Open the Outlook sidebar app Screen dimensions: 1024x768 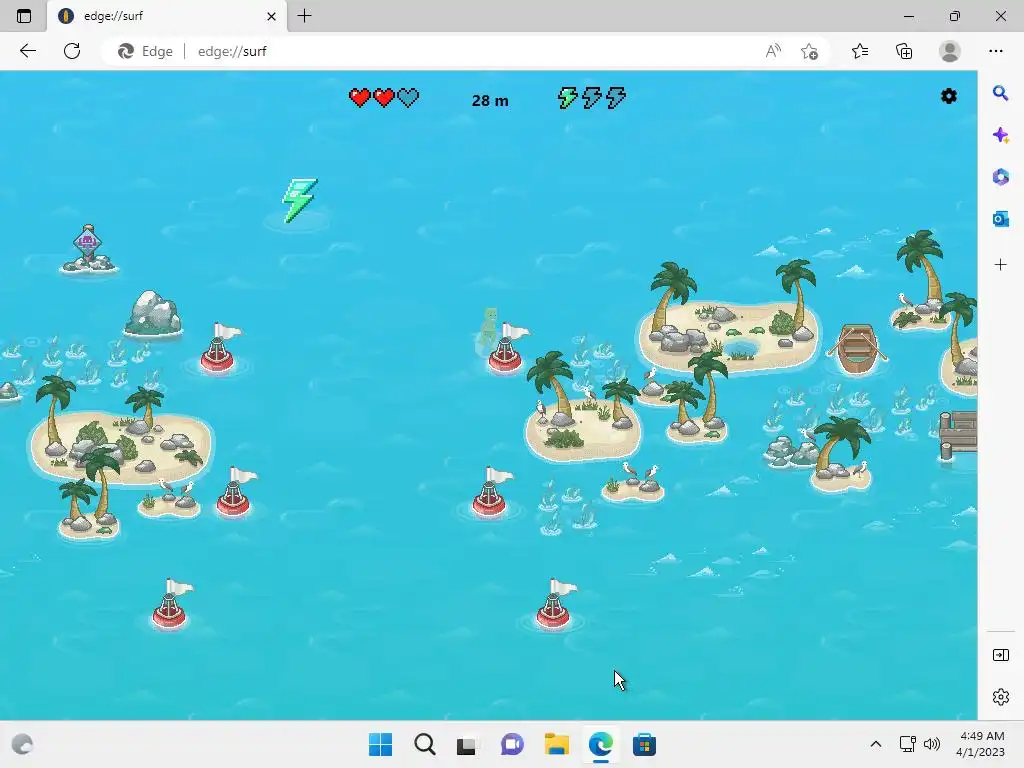pyautogui.click(x=1000, y=219)
